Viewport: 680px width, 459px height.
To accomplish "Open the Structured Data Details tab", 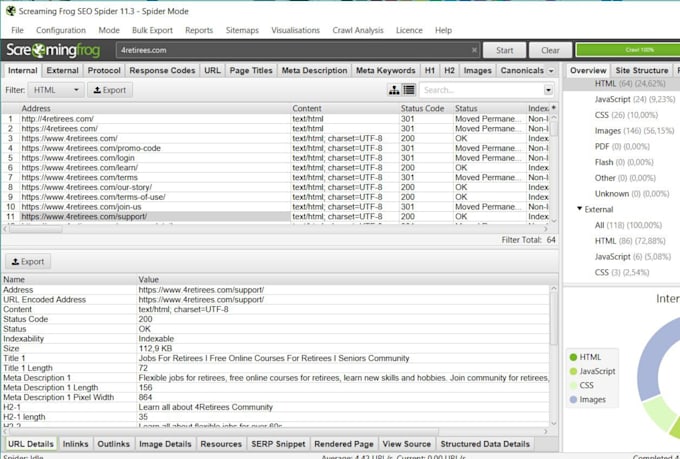I will point(485,444).
